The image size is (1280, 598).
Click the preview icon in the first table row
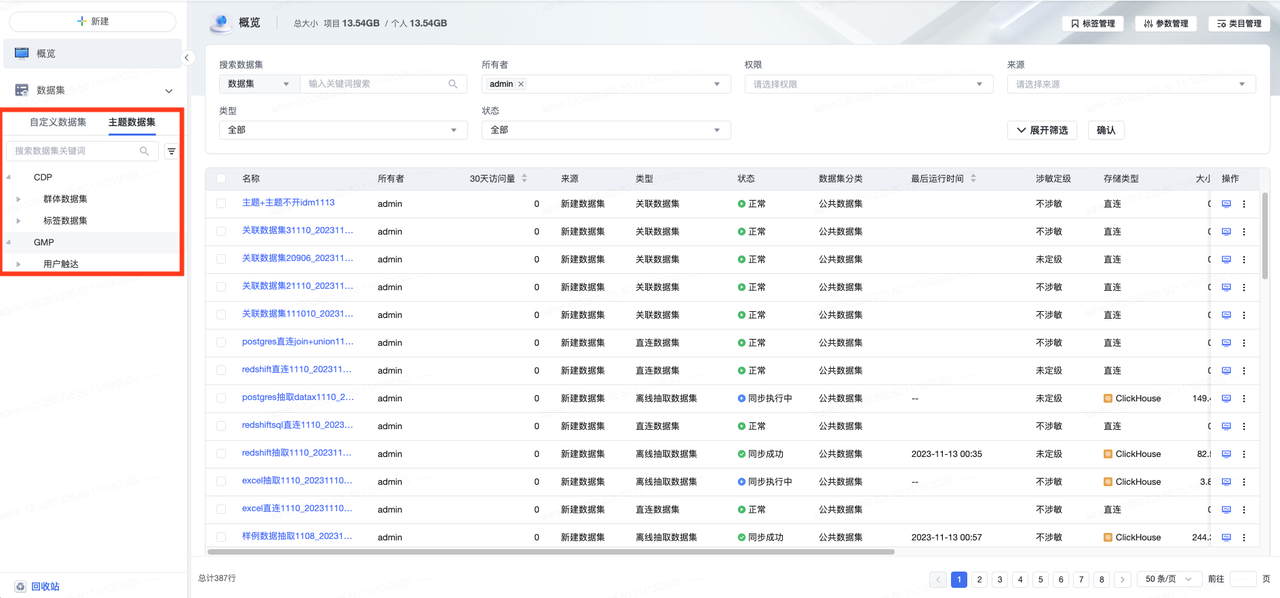(1227, 203)
